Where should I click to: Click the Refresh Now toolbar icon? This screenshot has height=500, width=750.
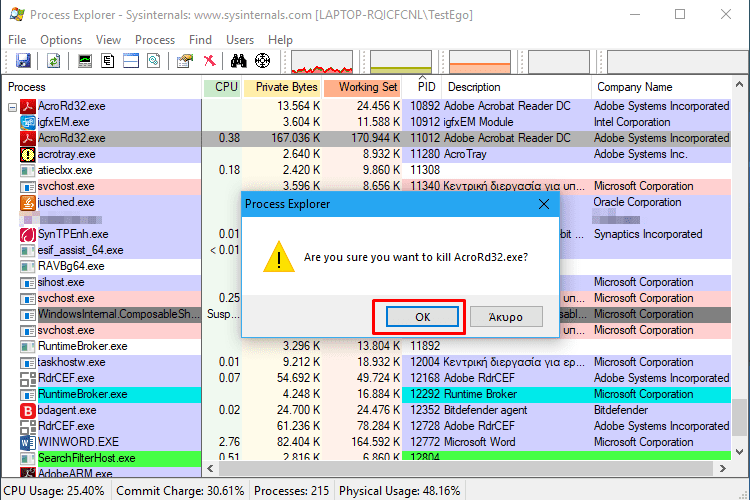point(54,61)
